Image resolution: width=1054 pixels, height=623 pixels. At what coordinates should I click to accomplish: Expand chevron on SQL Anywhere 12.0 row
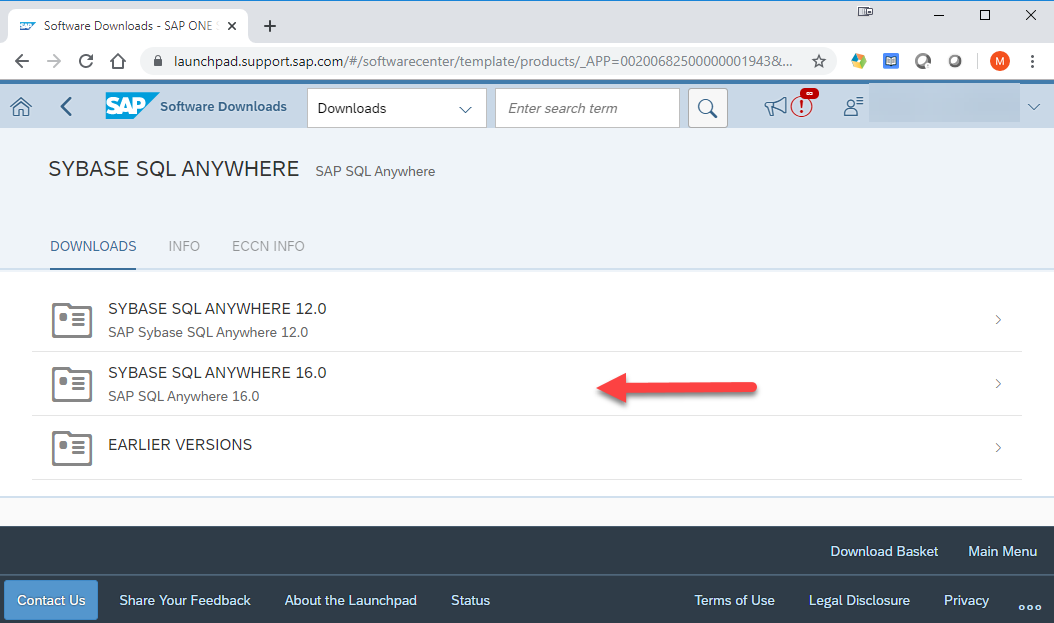tap(998, 320)
